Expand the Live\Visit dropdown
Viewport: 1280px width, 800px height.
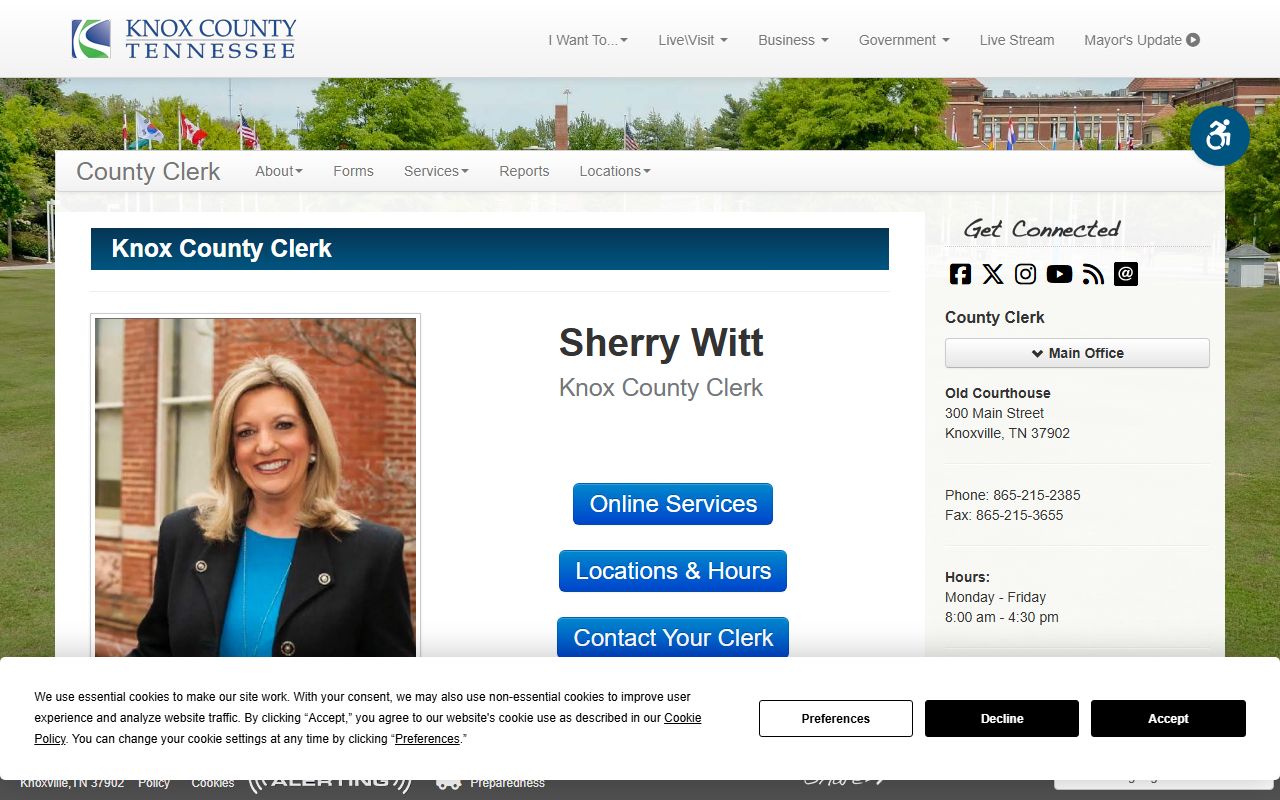tap(693, 40)
